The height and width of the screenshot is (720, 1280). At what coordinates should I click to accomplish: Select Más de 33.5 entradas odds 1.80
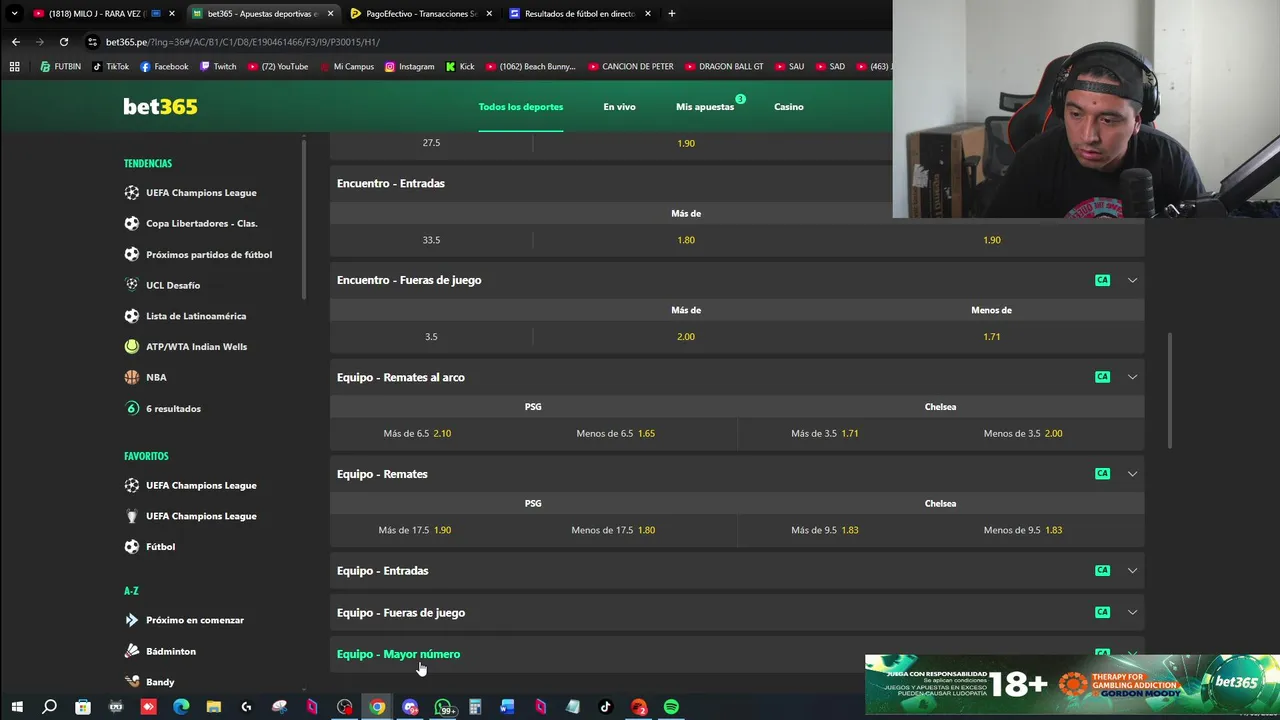(686, 240)
